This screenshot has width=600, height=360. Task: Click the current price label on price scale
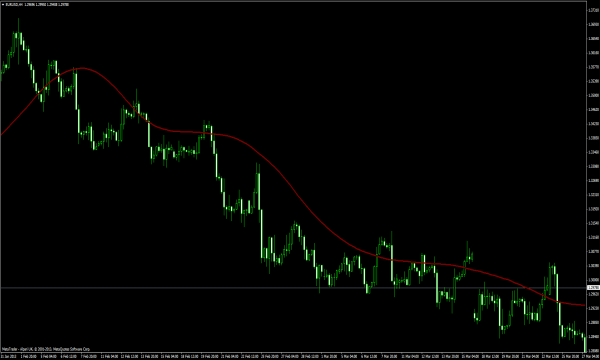tap(593, 288)
